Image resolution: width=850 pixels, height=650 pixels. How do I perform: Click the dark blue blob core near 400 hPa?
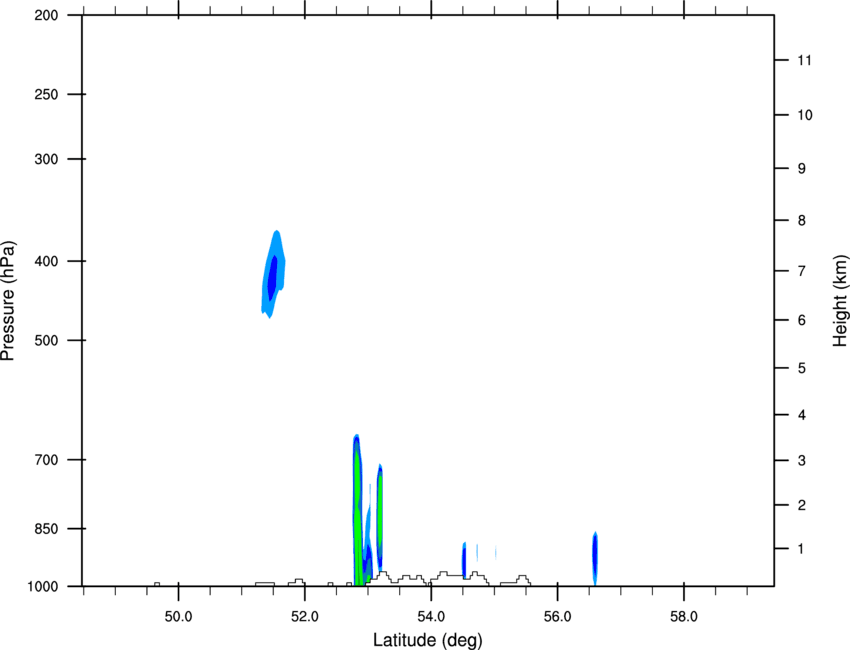click(273, 278)
